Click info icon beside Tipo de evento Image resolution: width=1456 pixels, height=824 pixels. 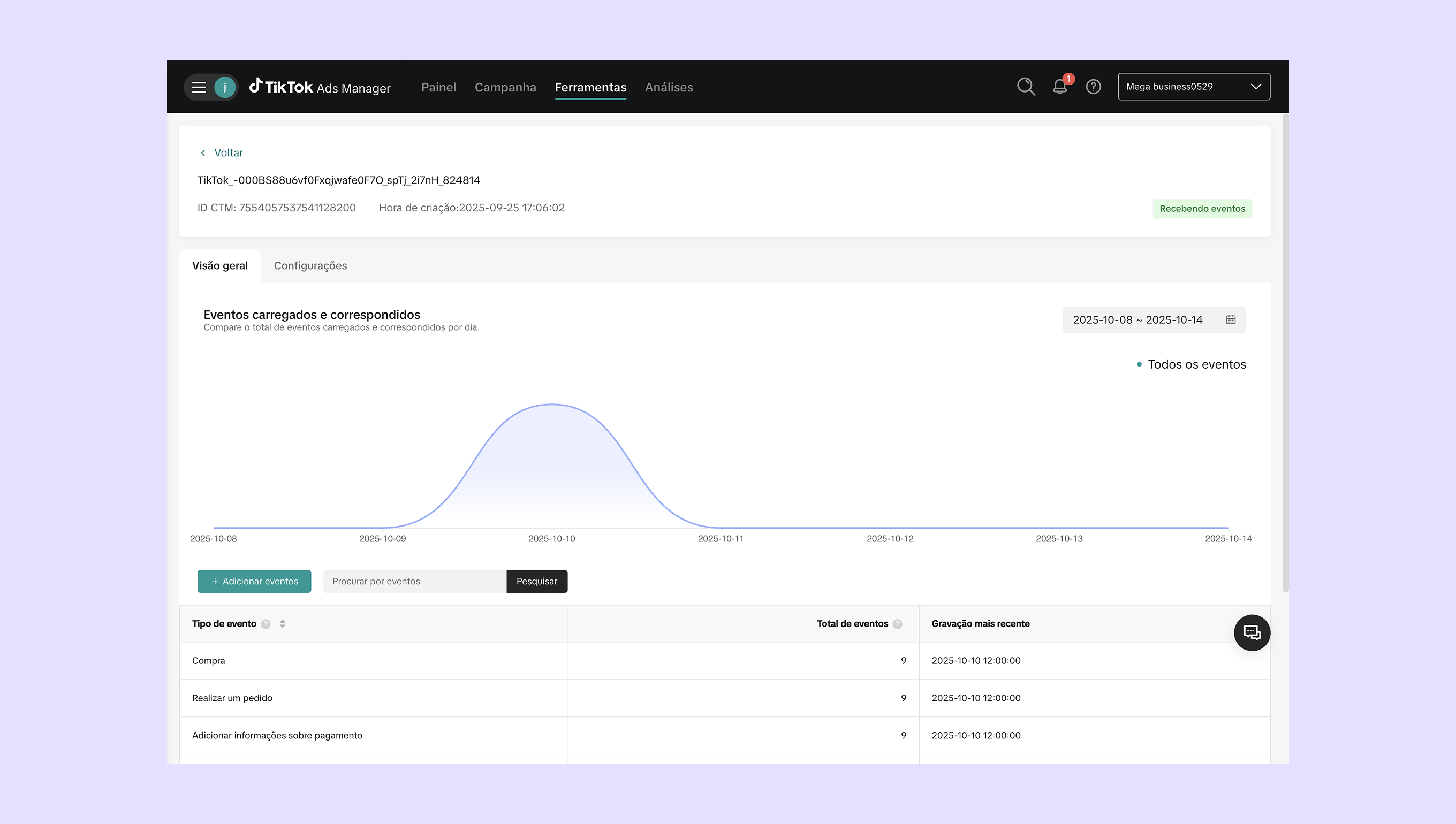[x=266, y=624]
